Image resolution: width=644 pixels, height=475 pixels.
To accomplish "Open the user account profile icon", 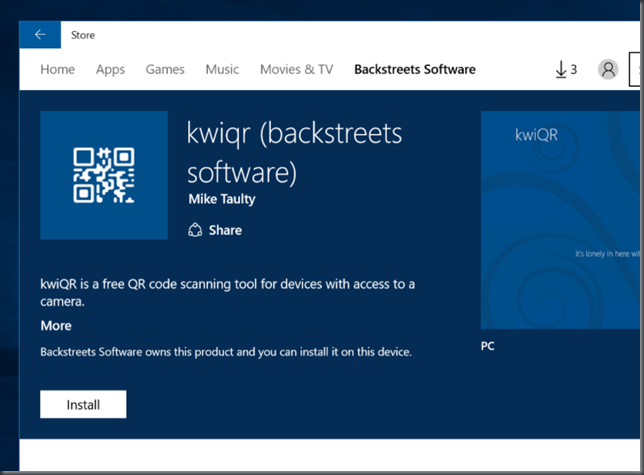I will [x=608, y=69].
